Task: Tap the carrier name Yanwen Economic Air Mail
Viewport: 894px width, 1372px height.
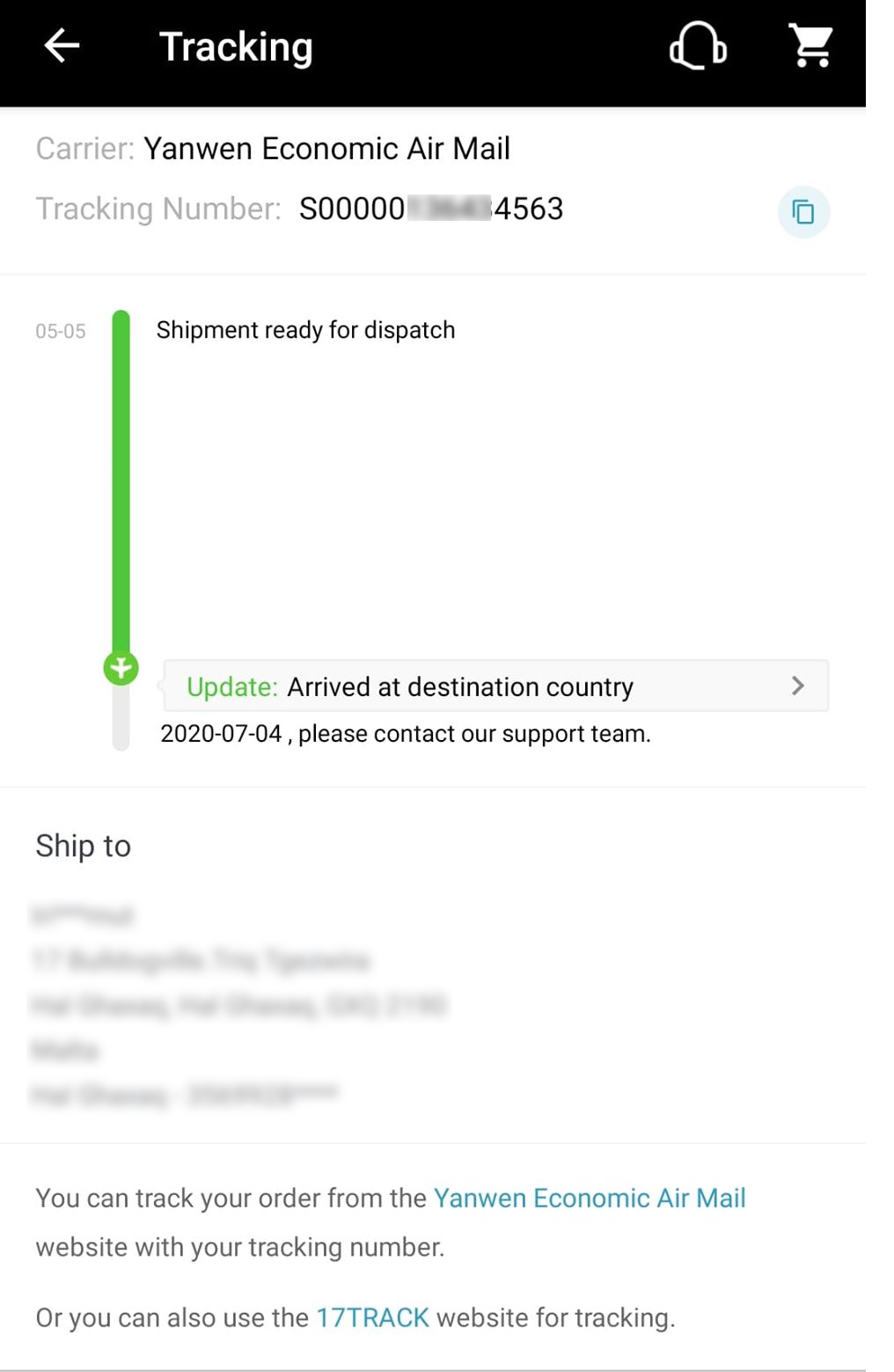Action: 326,149
